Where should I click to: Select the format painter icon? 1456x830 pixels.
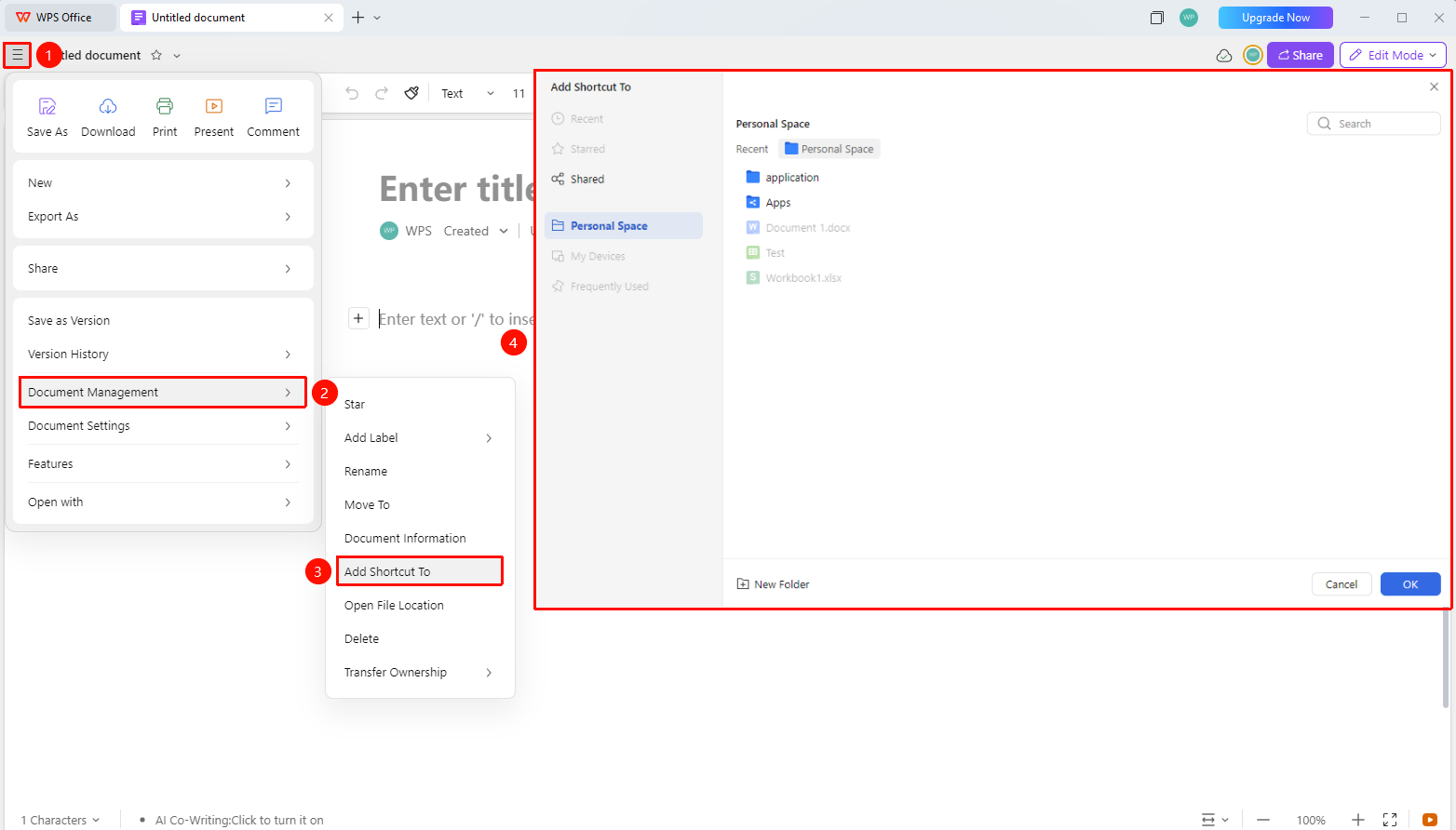pos(411,93)
